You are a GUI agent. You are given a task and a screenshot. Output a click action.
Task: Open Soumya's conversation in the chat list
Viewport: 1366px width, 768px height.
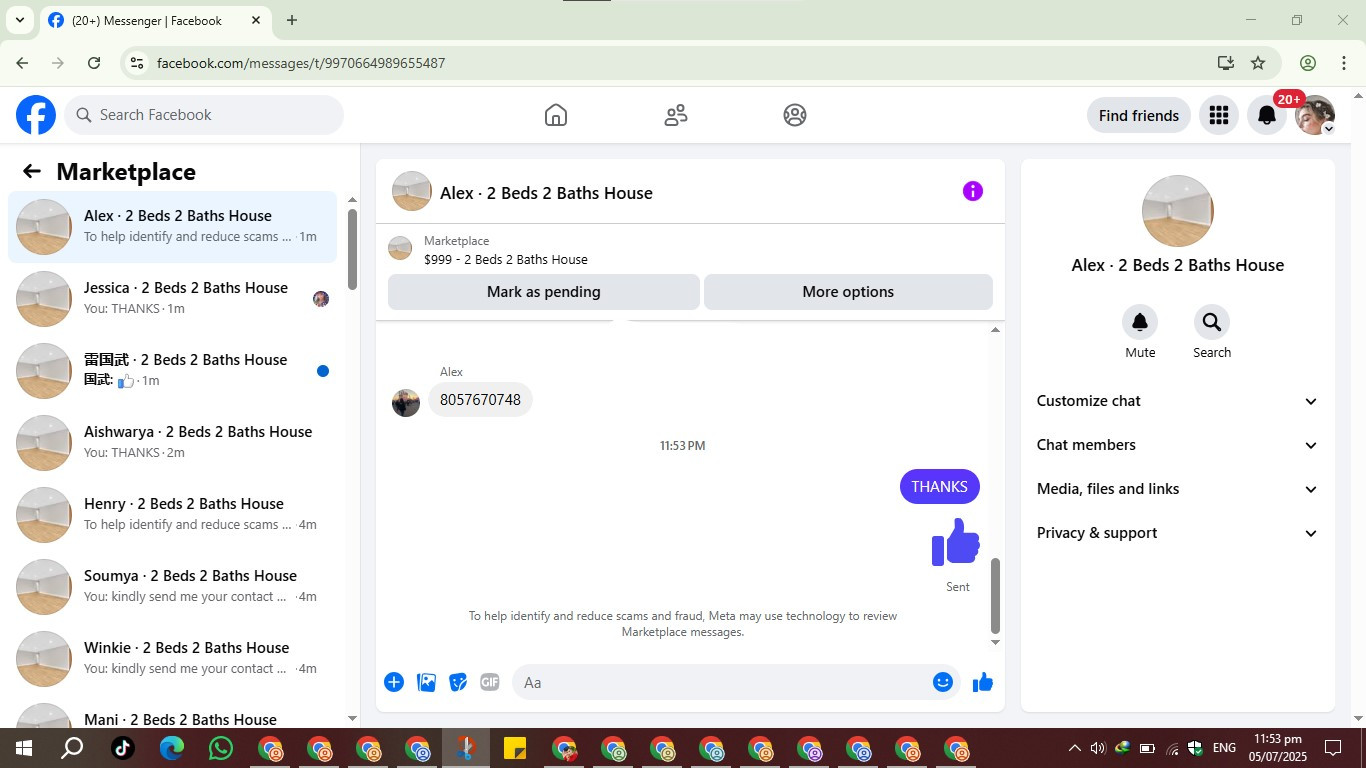172,587
